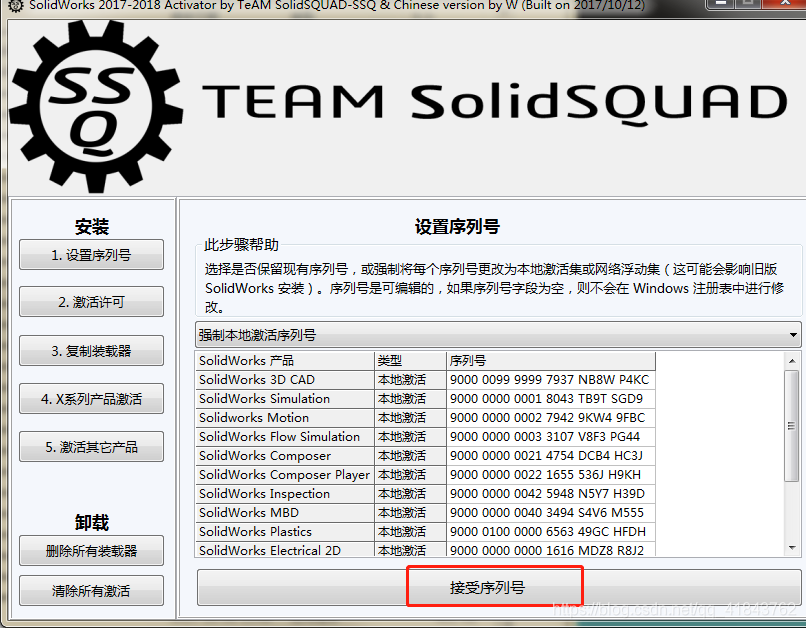Open step 4. X系列产品激活
Viewport: 806px width, 628px height.
point(91,398)
